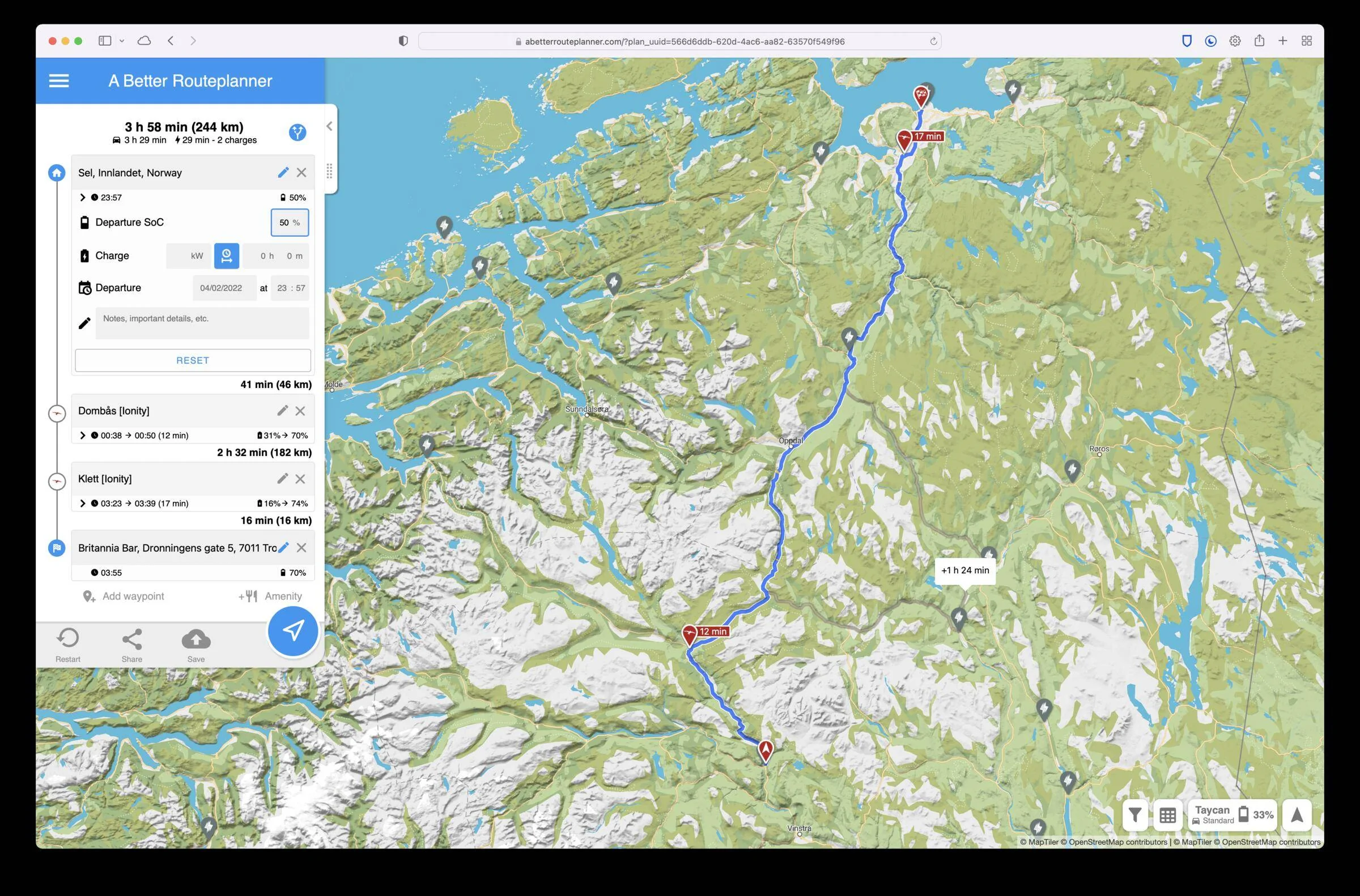Show the Safari tab overview
Viewport: 1360px width, 896px height.
click(x=1307, y=41)
